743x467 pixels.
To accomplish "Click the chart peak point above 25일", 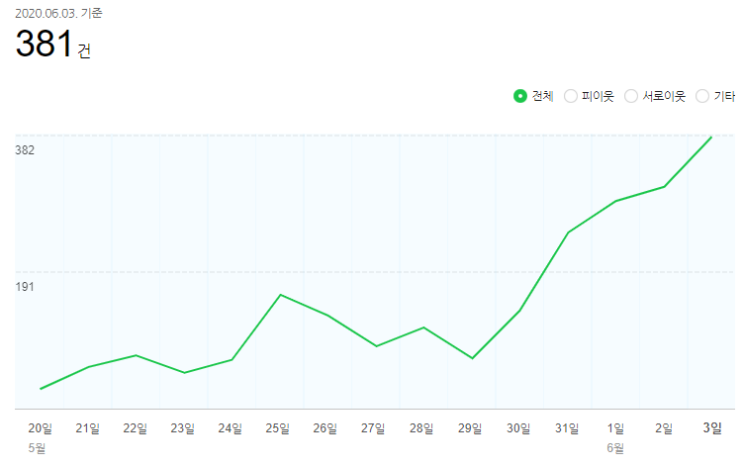I will coord(281,295).
